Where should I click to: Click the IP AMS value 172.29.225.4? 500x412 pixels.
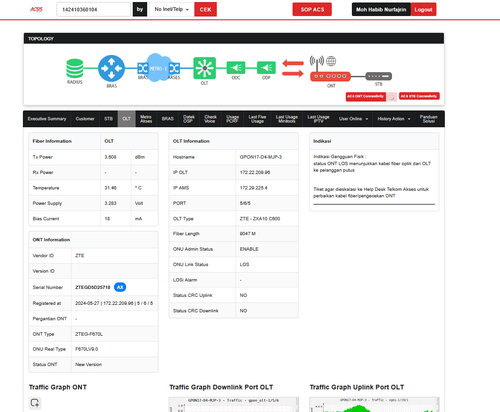pyautogui.click(x=253, y=188)
